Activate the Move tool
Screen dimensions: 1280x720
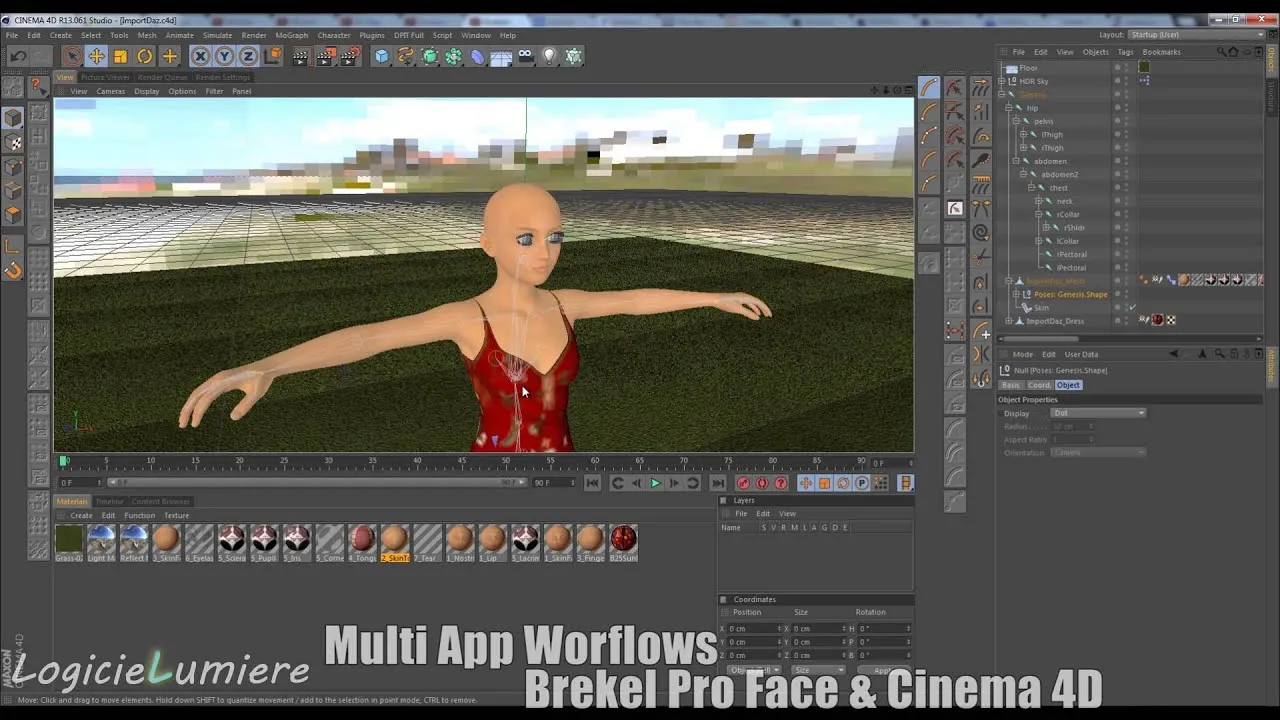[x=96, y=57]
